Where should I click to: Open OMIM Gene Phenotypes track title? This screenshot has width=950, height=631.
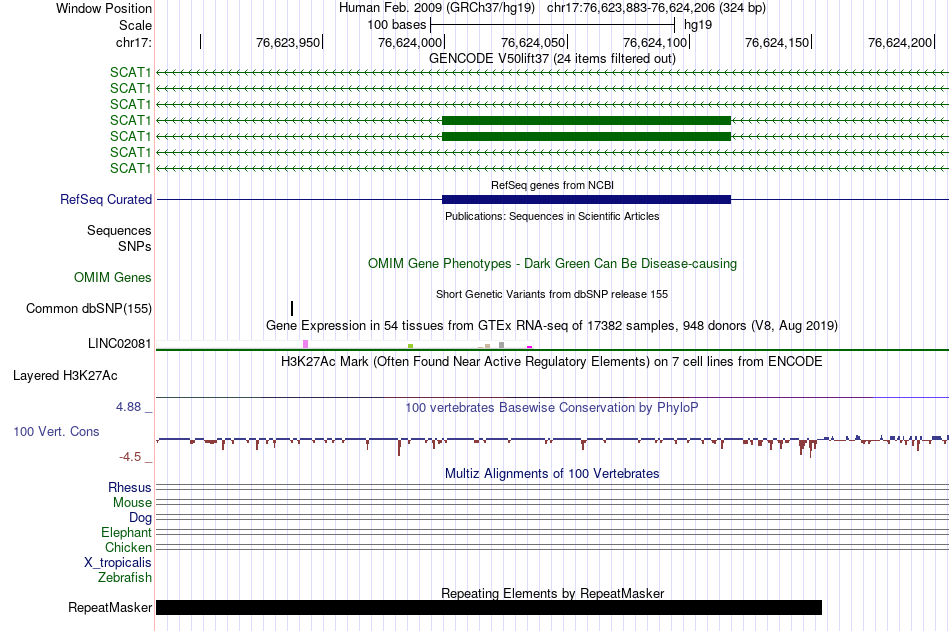click(552, 264)
